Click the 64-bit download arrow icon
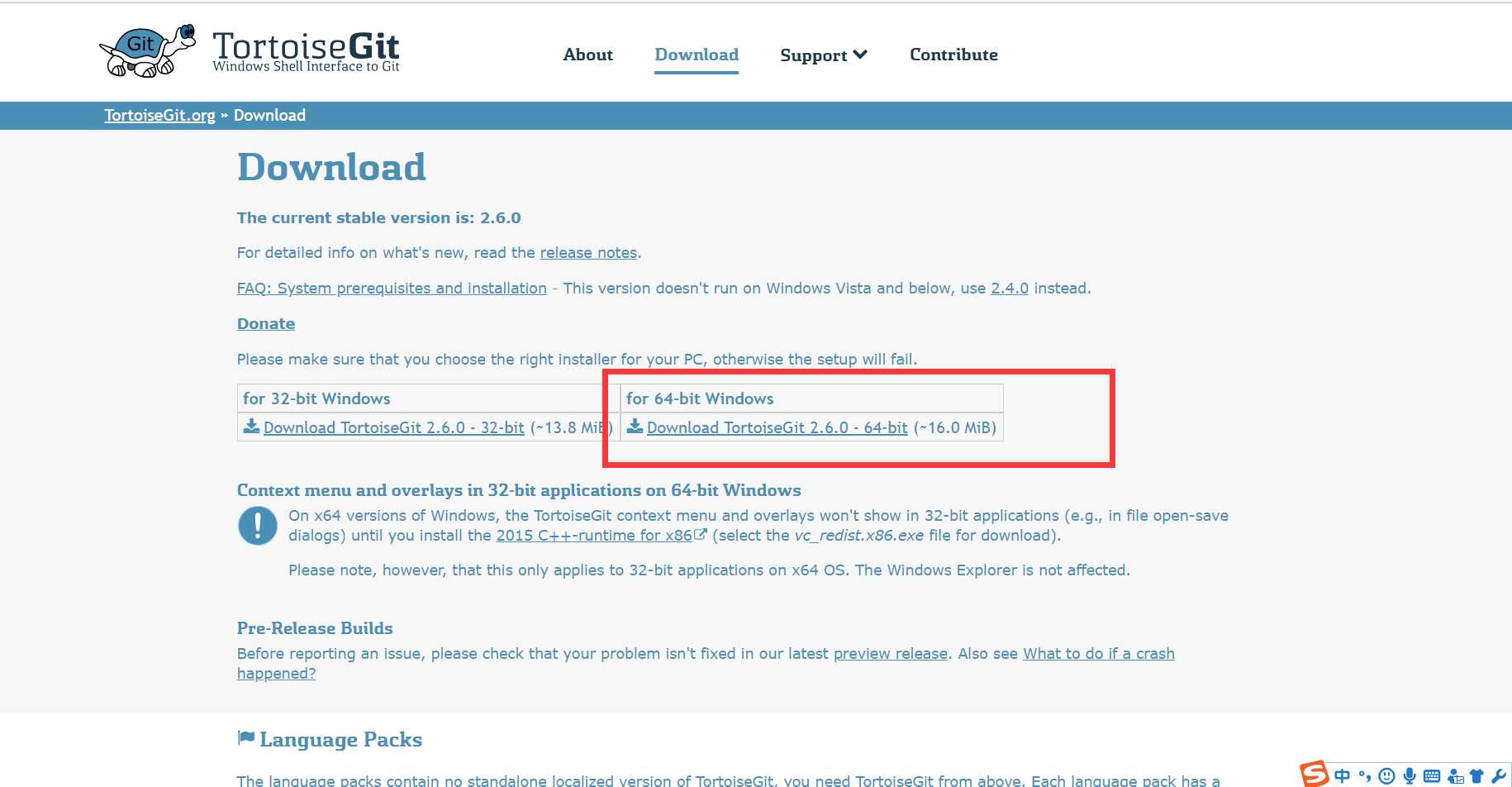 pyautogui.click(x=635, y=427)
